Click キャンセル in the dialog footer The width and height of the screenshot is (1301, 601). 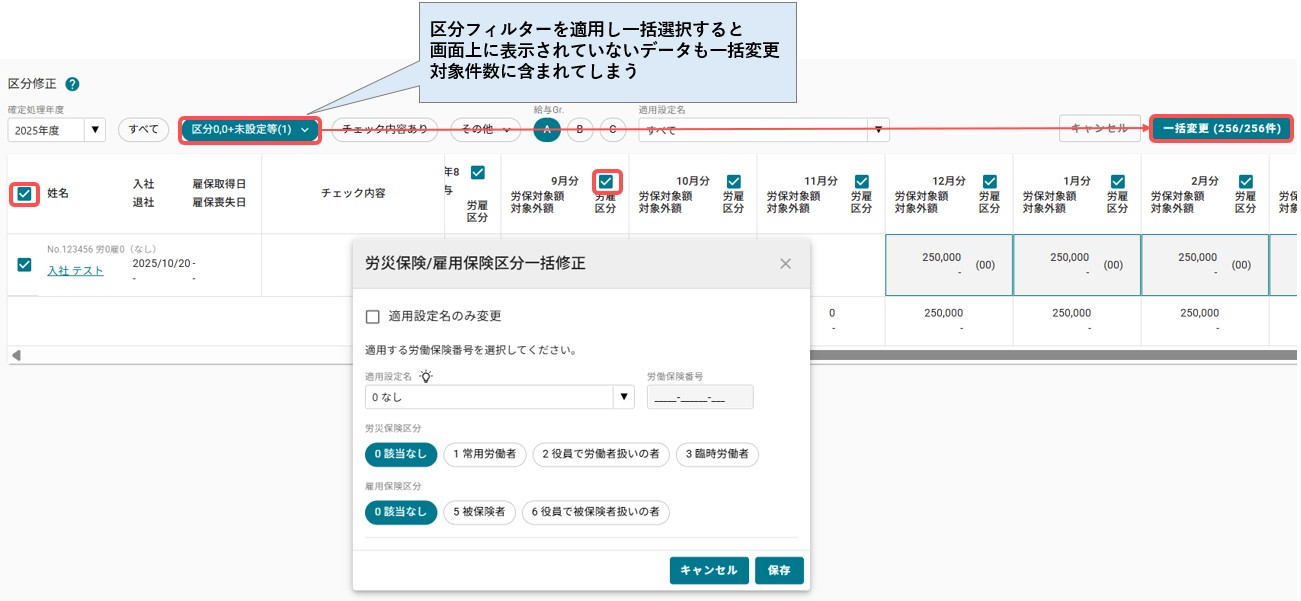point(709,570)
